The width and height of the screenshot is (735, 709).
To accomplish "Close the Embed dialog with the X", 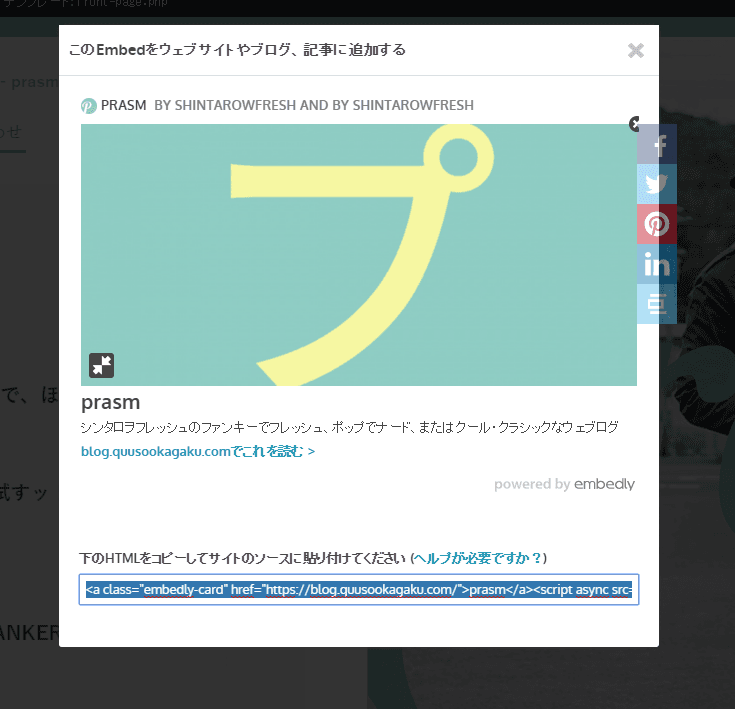I will (636, 50).
